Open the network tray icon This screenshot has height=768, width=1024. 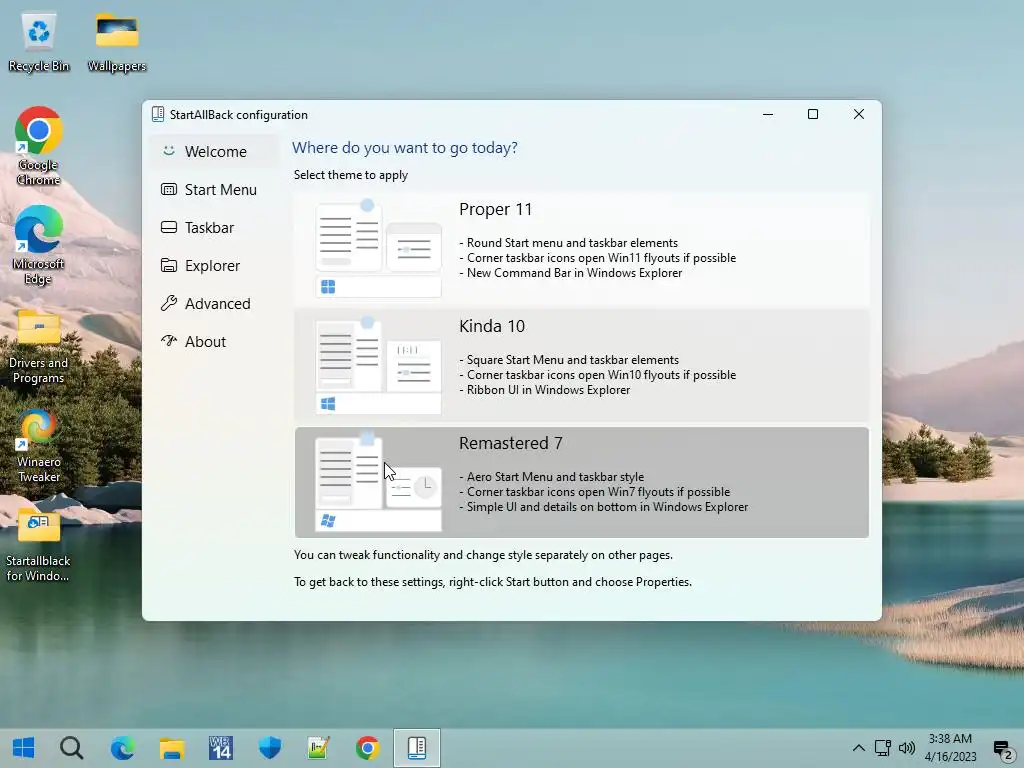click(883, 748)
